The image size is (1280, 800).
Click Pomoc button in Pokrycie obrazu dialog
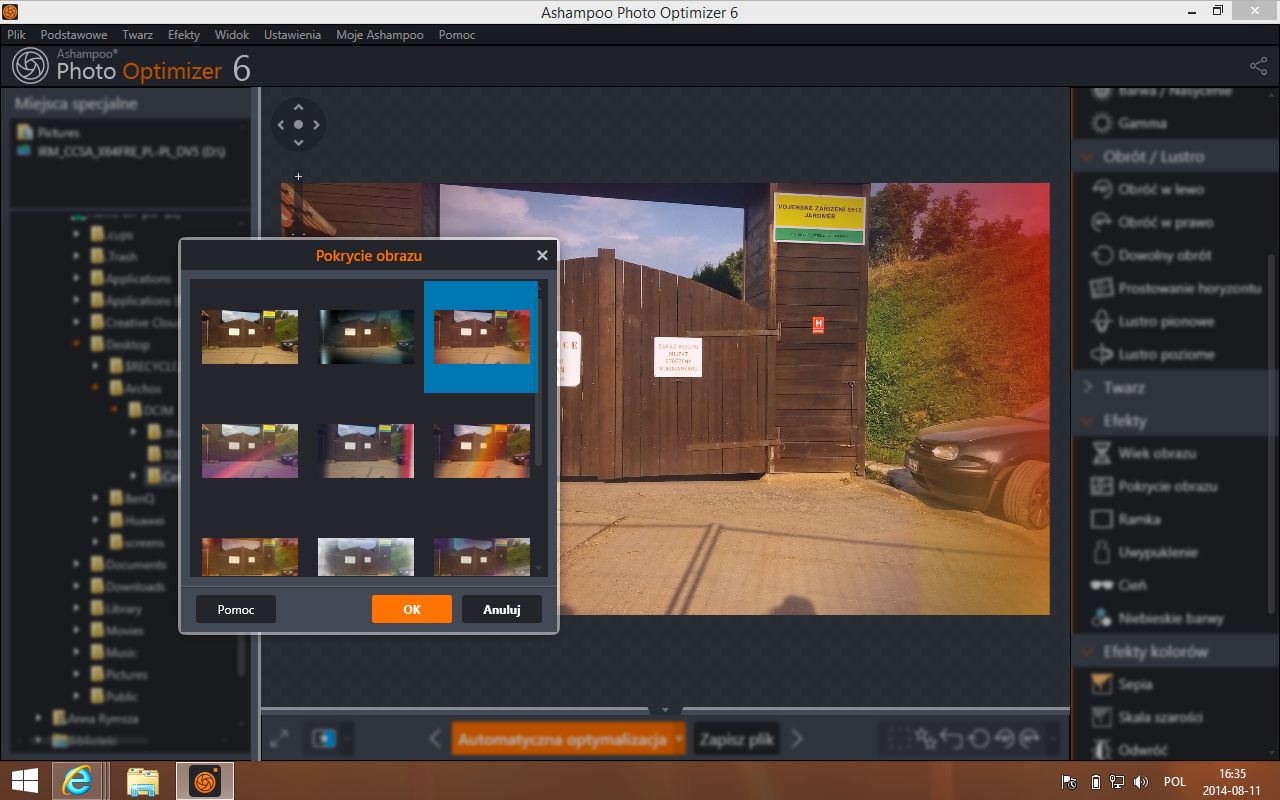pos(236,609)
